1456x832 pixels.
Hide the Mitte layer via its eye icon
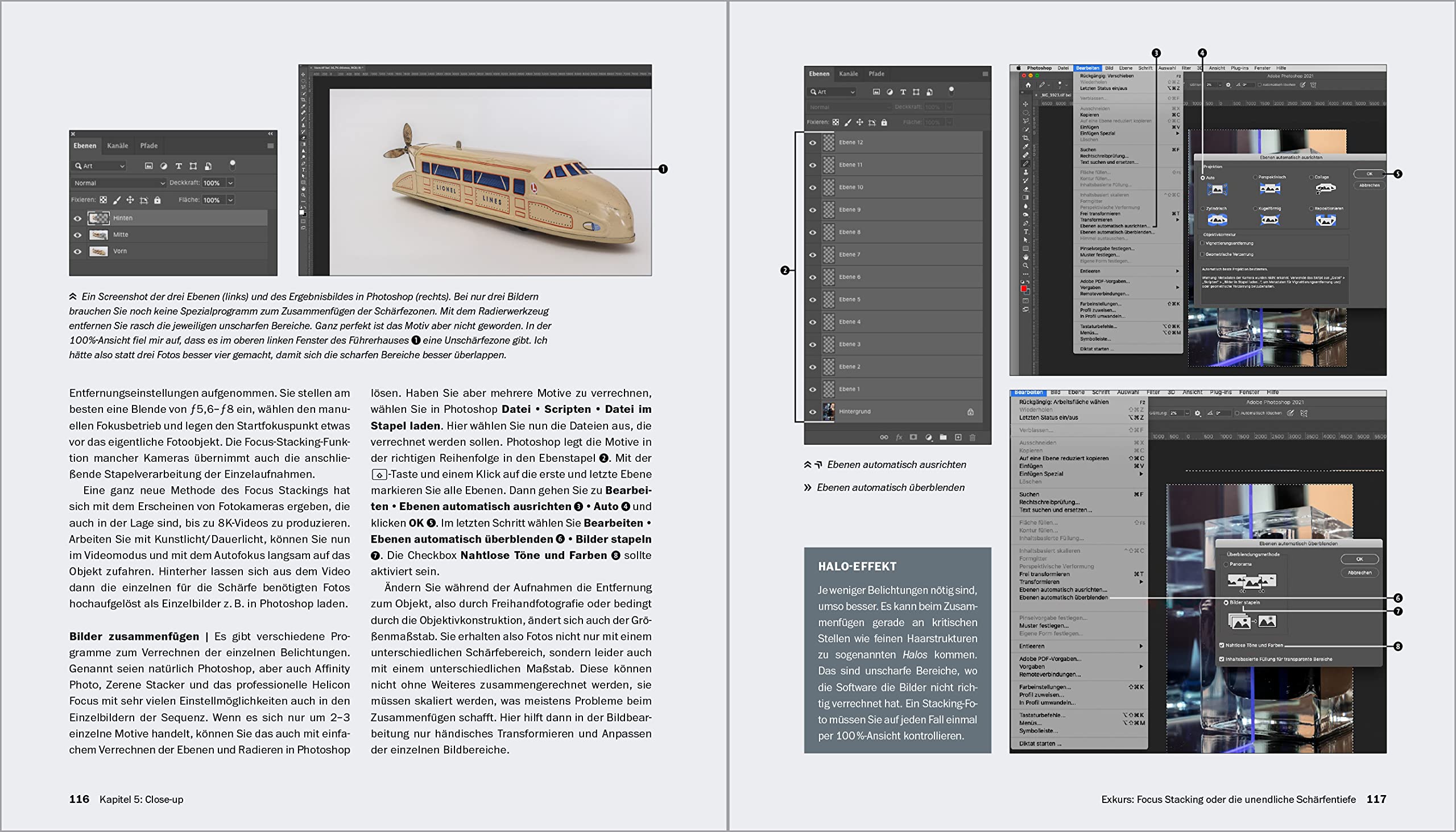78,235
